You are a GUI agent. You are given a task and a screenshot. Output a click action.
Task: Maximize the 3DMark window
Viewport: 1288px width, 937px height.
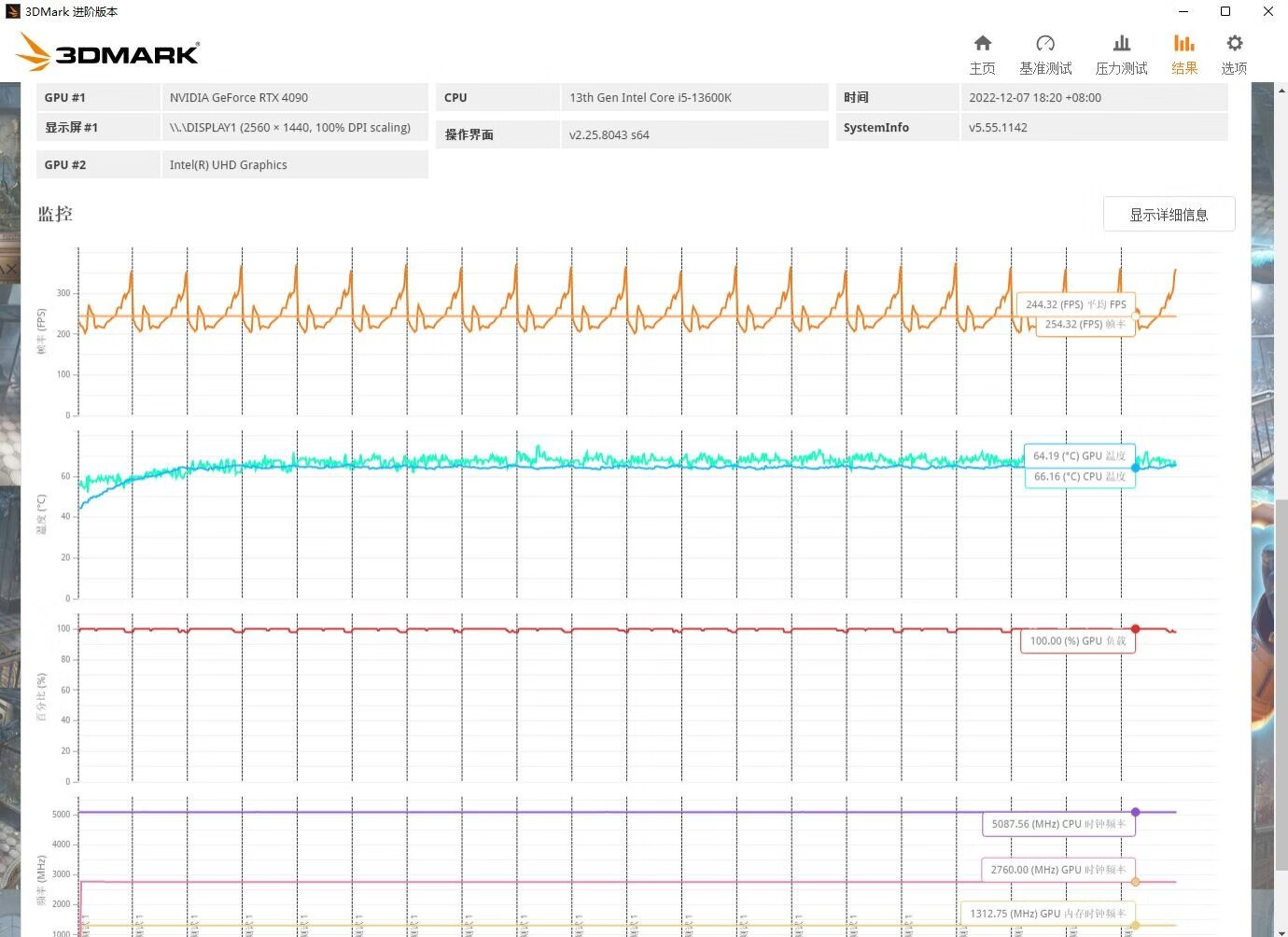[1225, 11]
